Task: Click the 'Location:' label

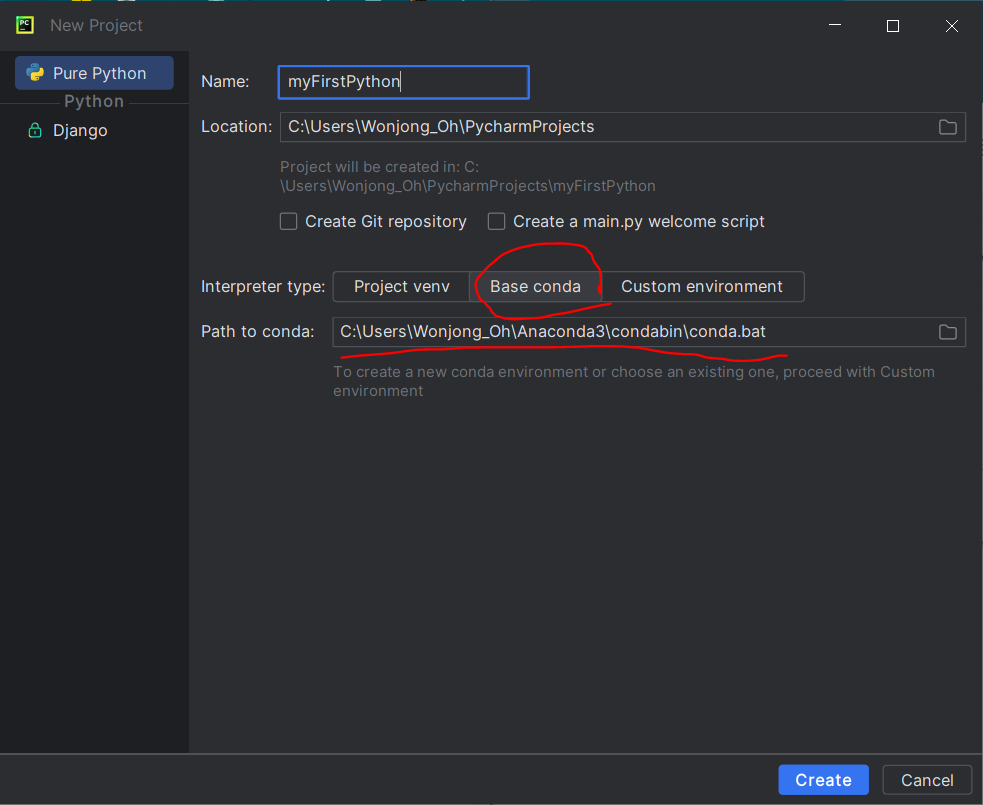Action: pyautogui.click(x=236, y=127)
